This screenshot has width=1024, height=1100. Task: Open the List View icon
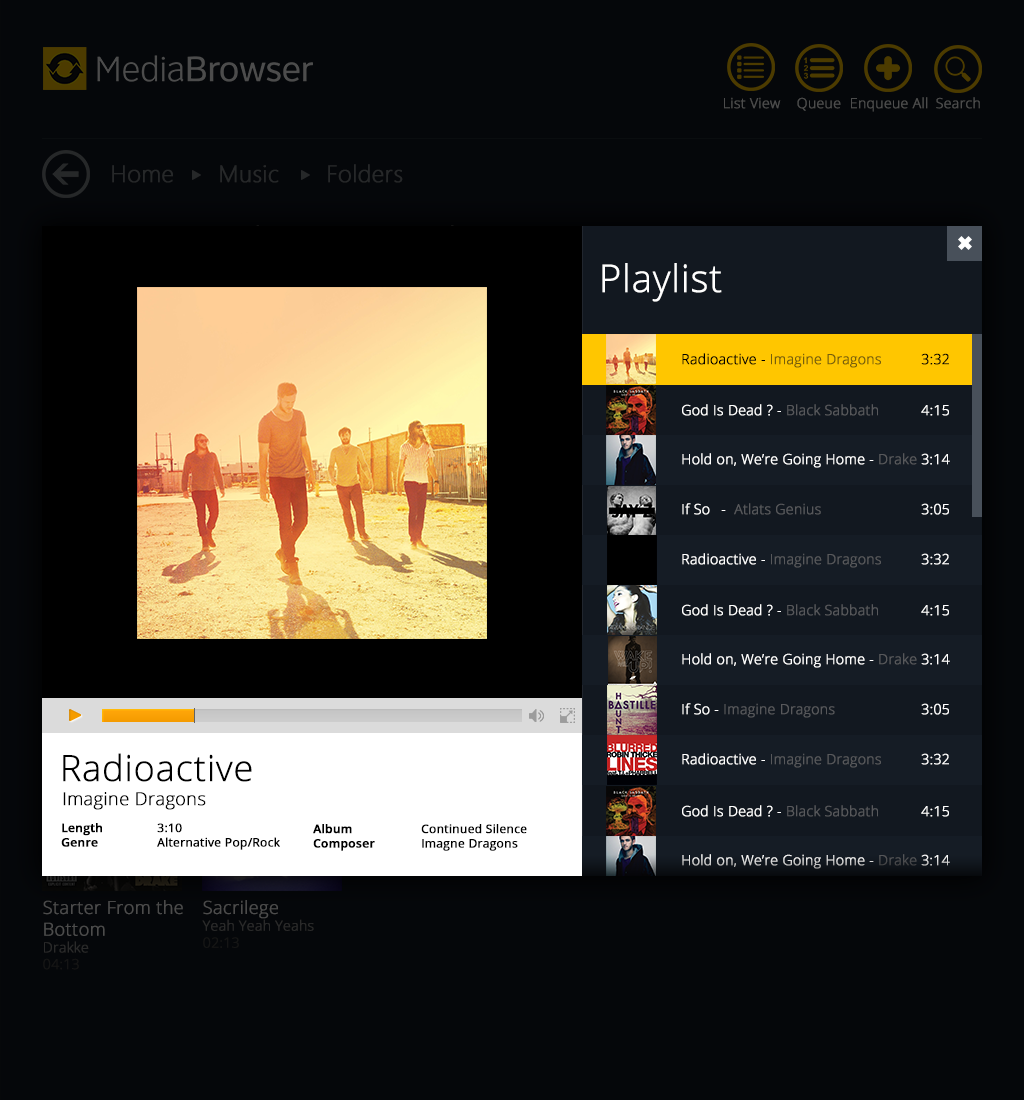point(750,68)
